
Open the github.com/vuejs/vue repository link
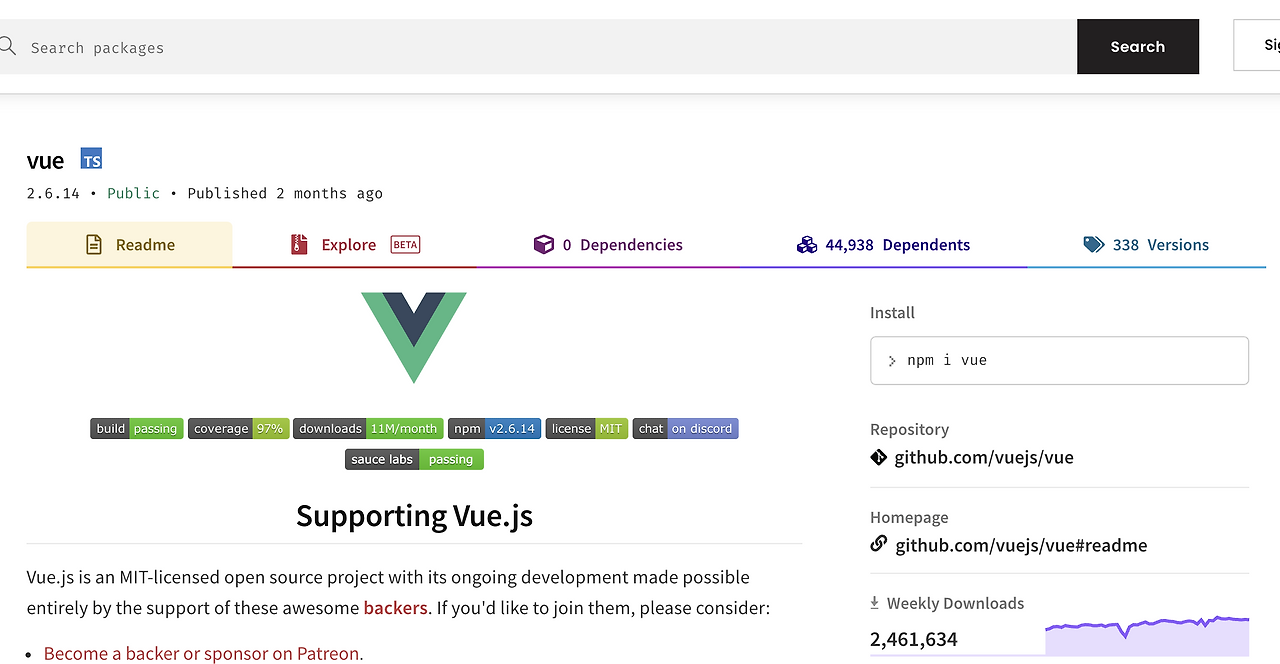click(984, 458)
